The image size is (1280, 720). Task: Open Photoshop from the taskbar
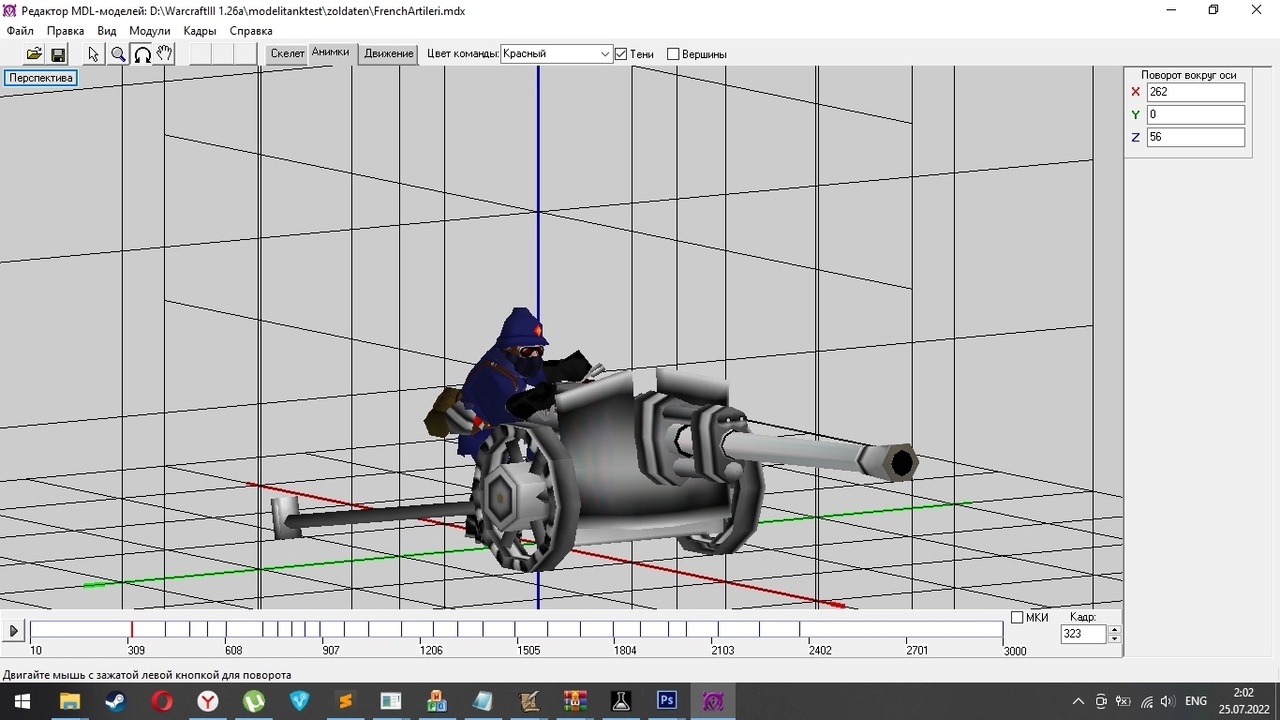tap(667, 701)
